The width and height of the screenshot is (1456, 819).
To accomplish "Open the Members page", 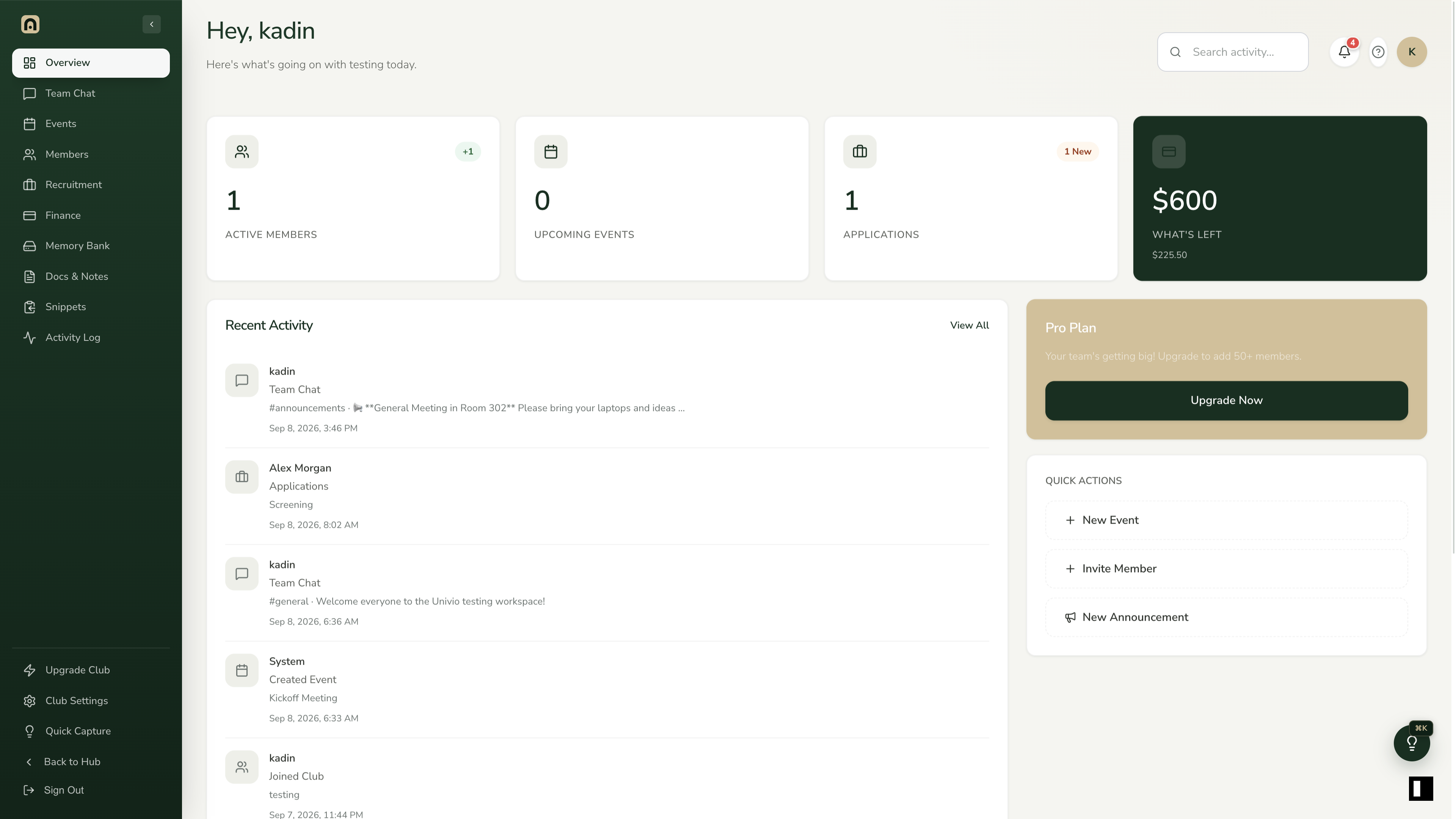I will click(x=91, y=154).
